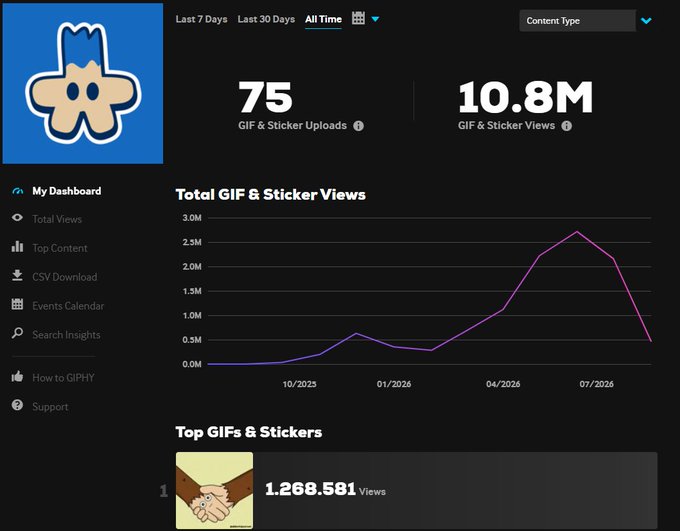This screenshot has height=531, width=680.
Task: Select the Last 7 Days tab
Action: coord(201,19)
